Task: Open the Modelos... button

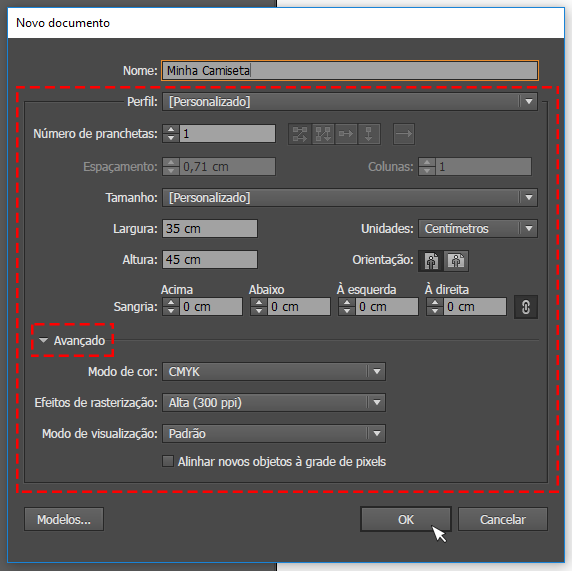Action: point(64,519)
